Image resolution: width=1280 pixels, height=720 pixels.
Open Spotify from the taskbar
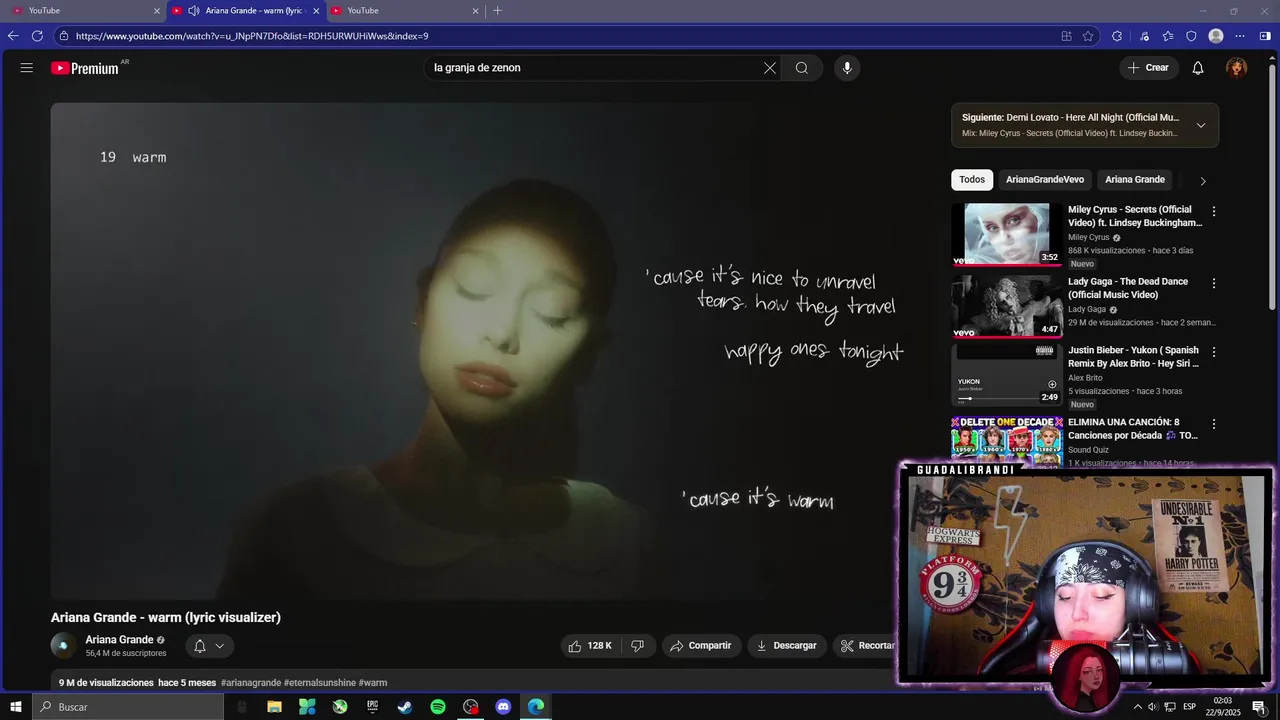tap(438, 707)
